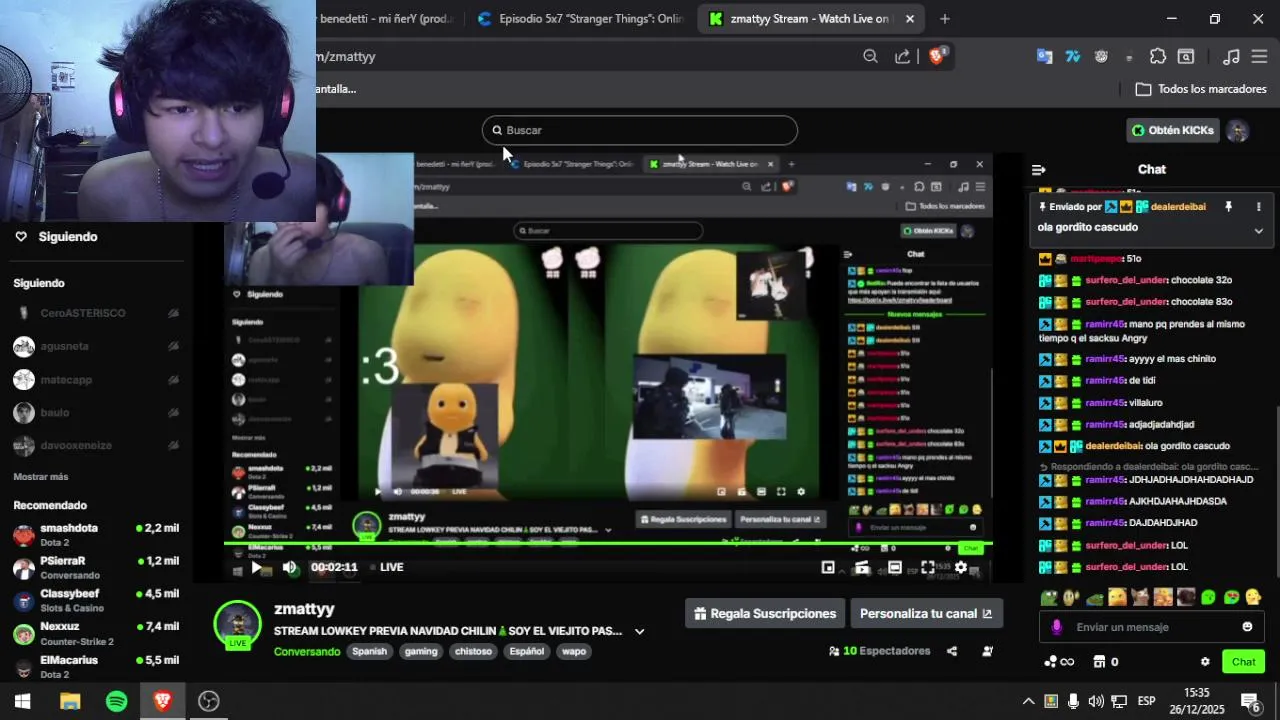The width and height of the screenshot is (1280, 720).
Task: Unpin the pinned chat message
Action: click(x=1229, y=207)
